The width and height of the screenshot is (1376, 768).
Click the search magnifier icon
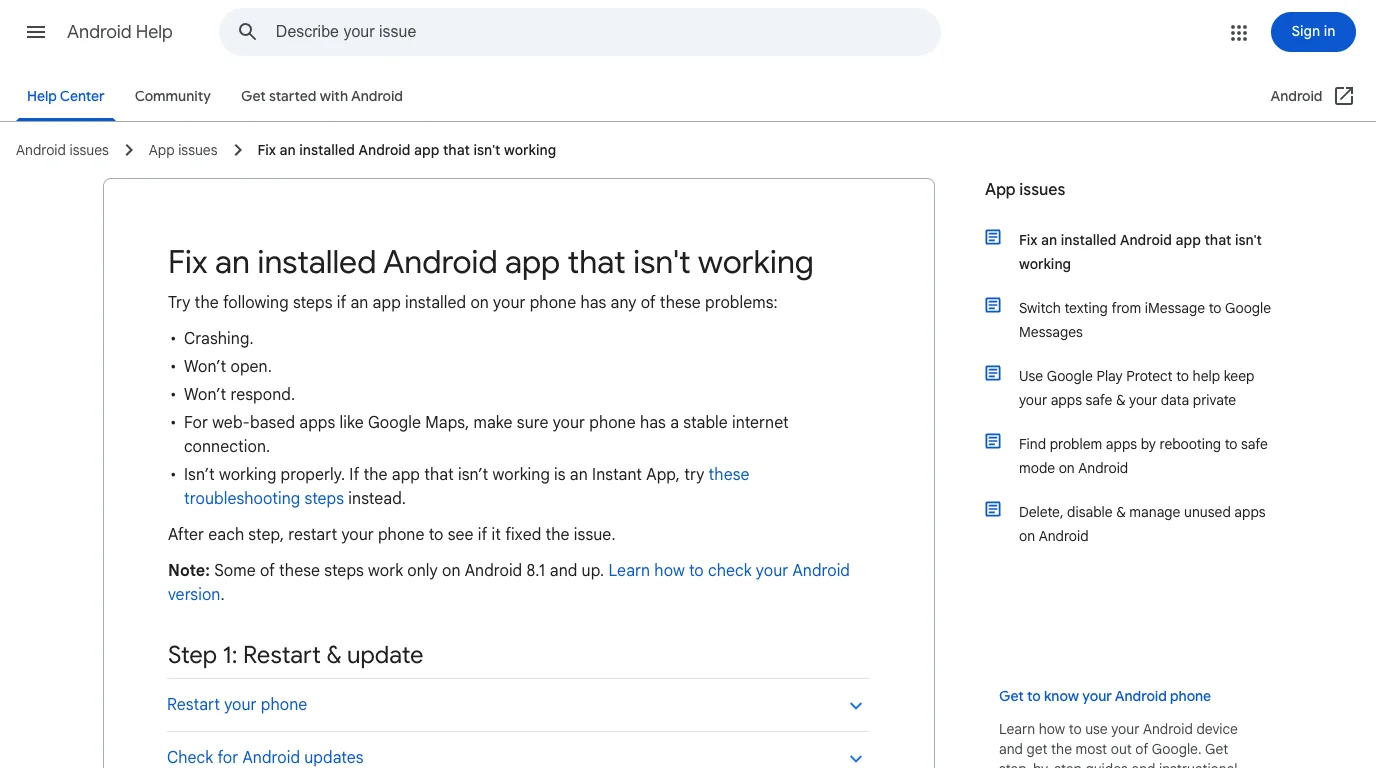click(x=248, y=32)
